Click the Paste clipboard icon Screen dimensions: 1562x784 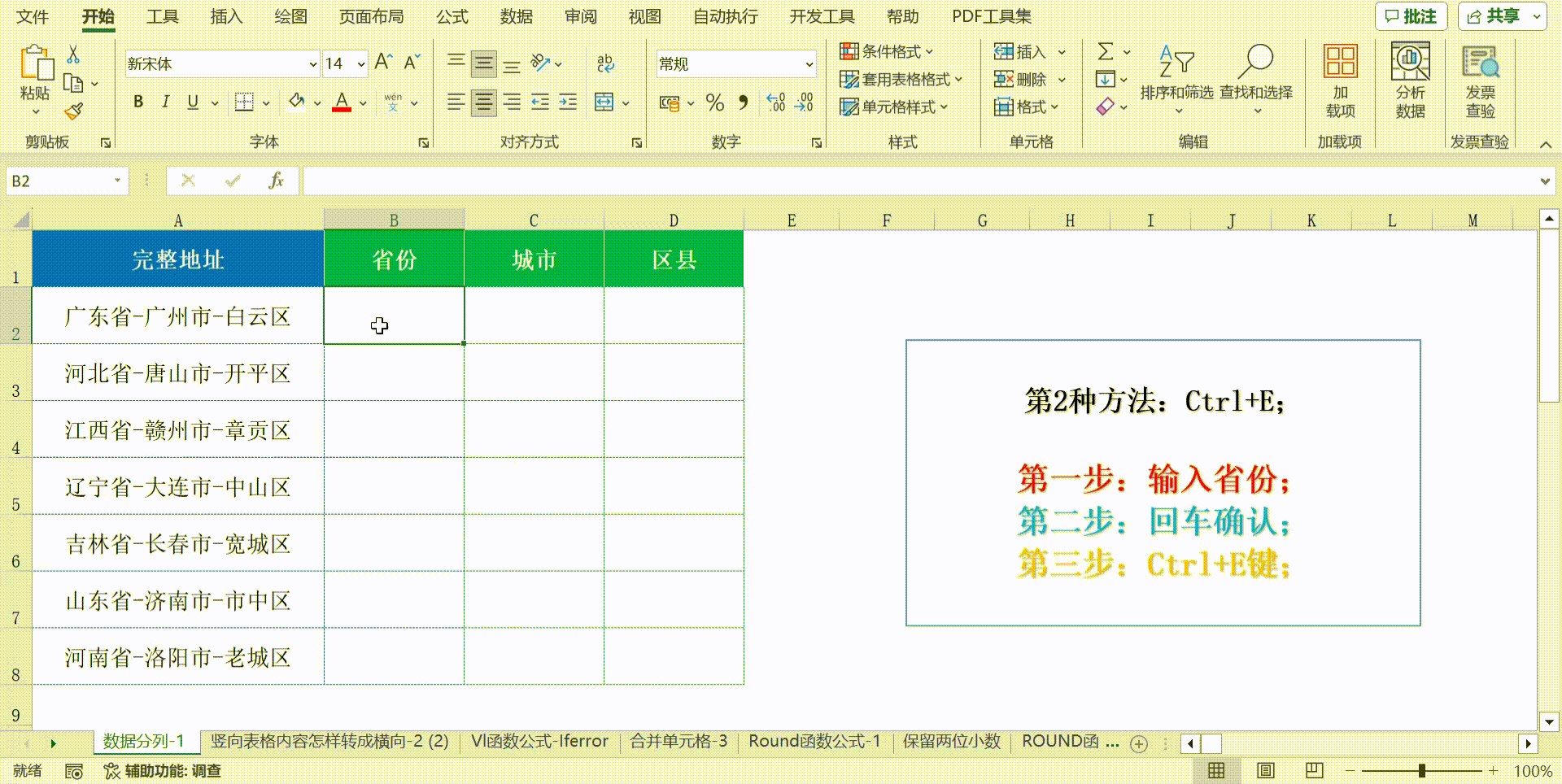coord(36,63)
